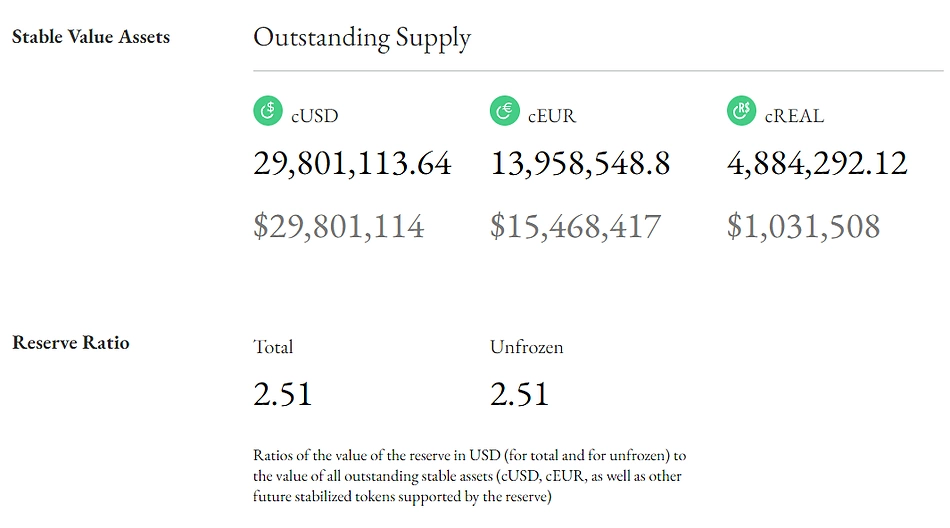Click the cREAL dollar value $1,031,508
Image resolution: width=950 pixels, height=528 pixels.
(803, 227)
